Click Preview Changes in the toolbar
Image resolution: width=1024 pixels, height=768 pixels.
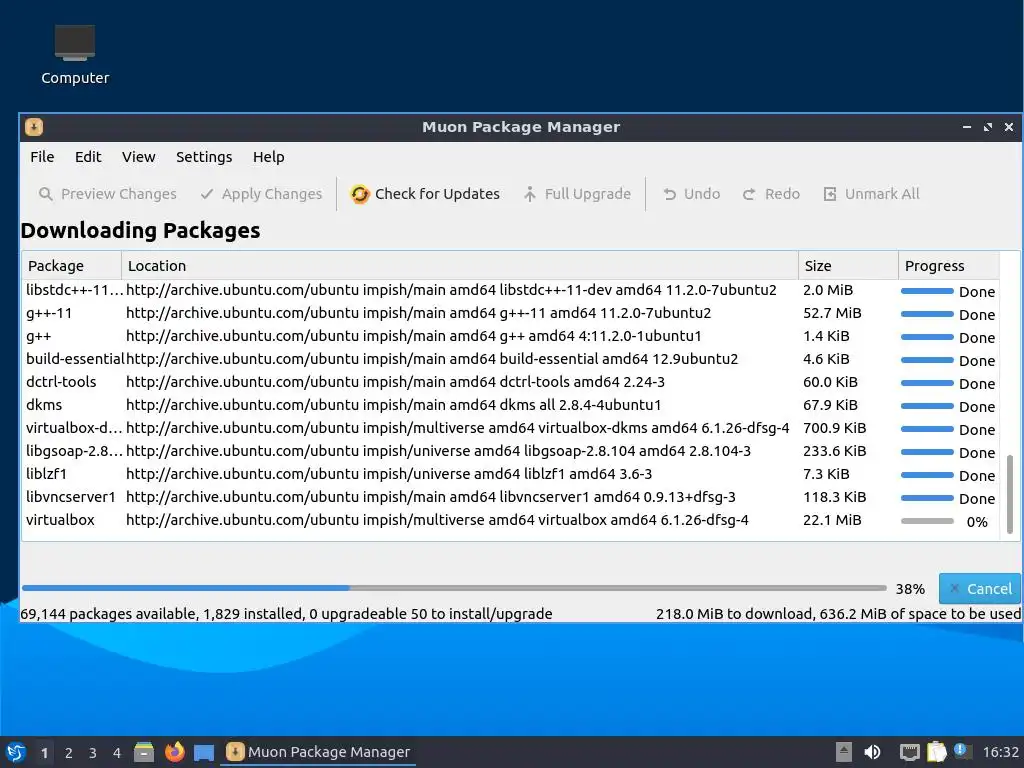108,194
